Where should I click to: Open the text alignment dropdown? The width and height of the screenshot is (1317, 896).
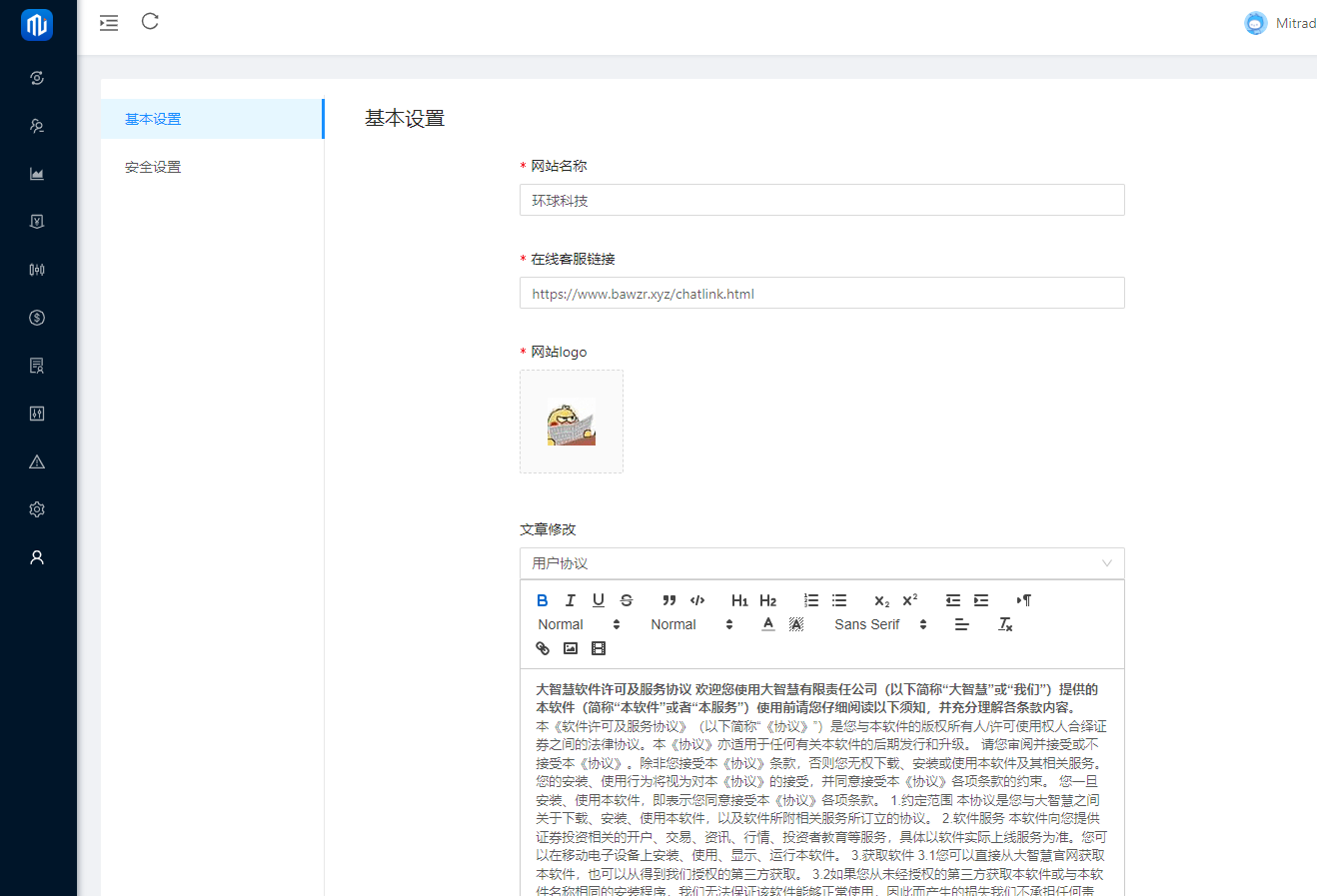[961, 624]
